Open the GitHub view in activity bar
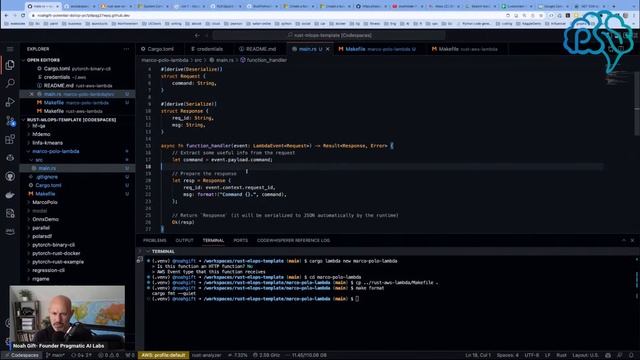Viewport: 640px width, 360px height. click(x=10, y=176)
